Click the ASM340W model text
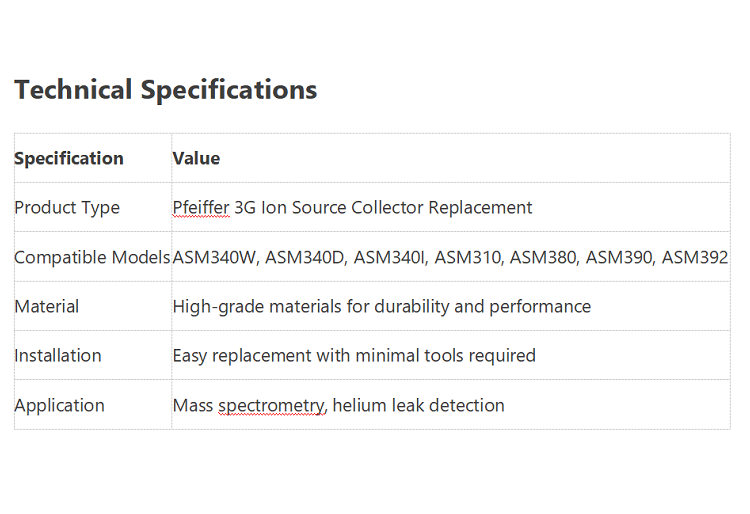The image size is (750, 514). coord(216,257)
